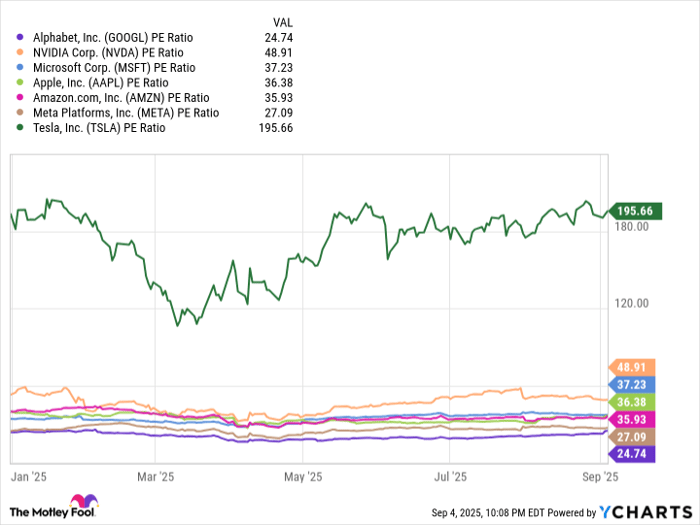Click The Motley Fool logo
Viewport: 700px width, 525px height.
pos(54,506)
